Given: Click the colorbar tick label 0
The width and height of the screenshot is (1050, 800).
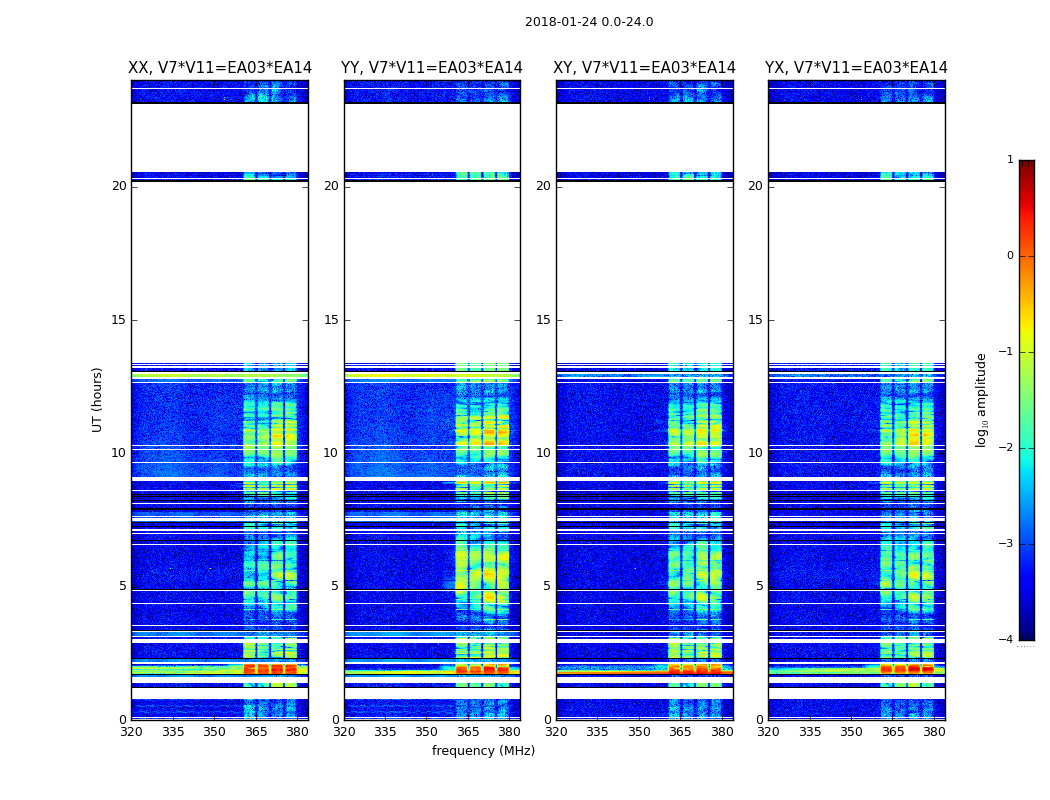Looking at the screenshot, I should 1010,256.
